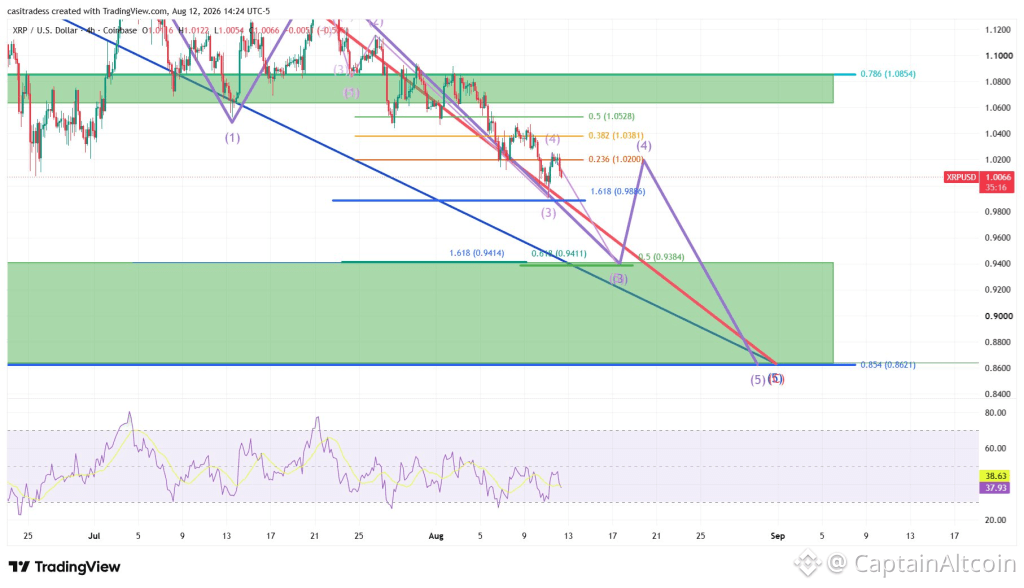This screenshot has height=588, width=1024.
Task: Click the 1.0400 price axis value
Action: pos(999,134)
